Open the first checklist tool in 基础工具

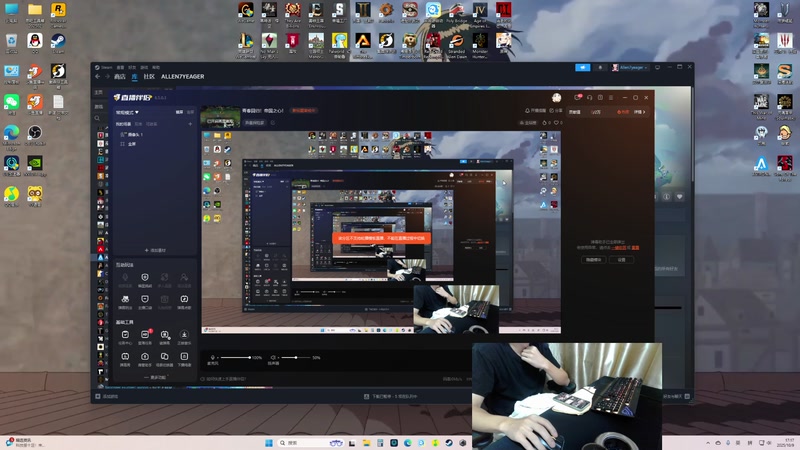tap(125, 335)
